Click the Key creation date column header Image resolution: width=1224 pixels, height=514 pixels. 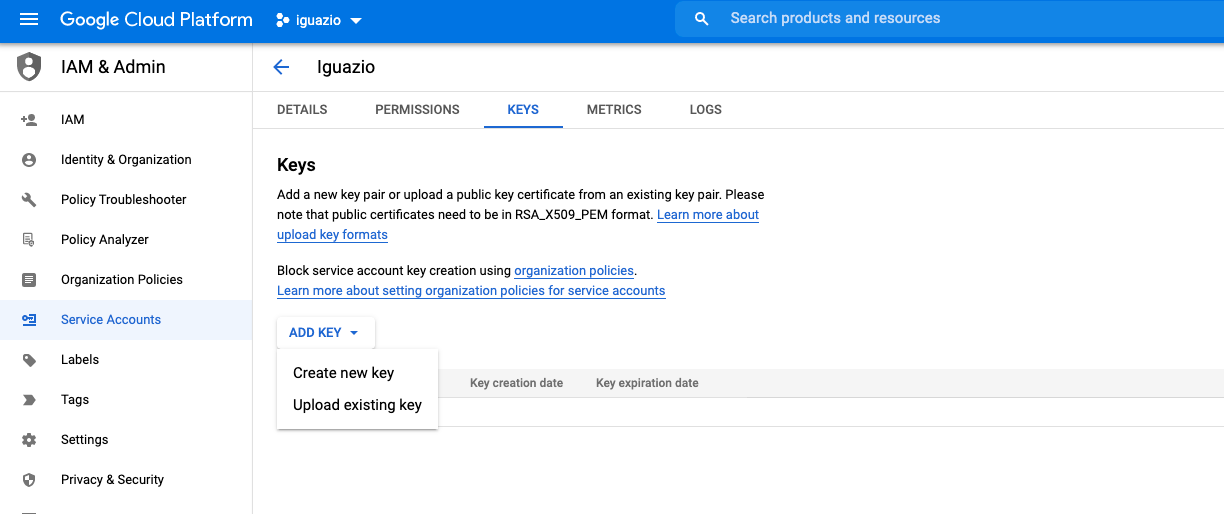coord(516,383)
